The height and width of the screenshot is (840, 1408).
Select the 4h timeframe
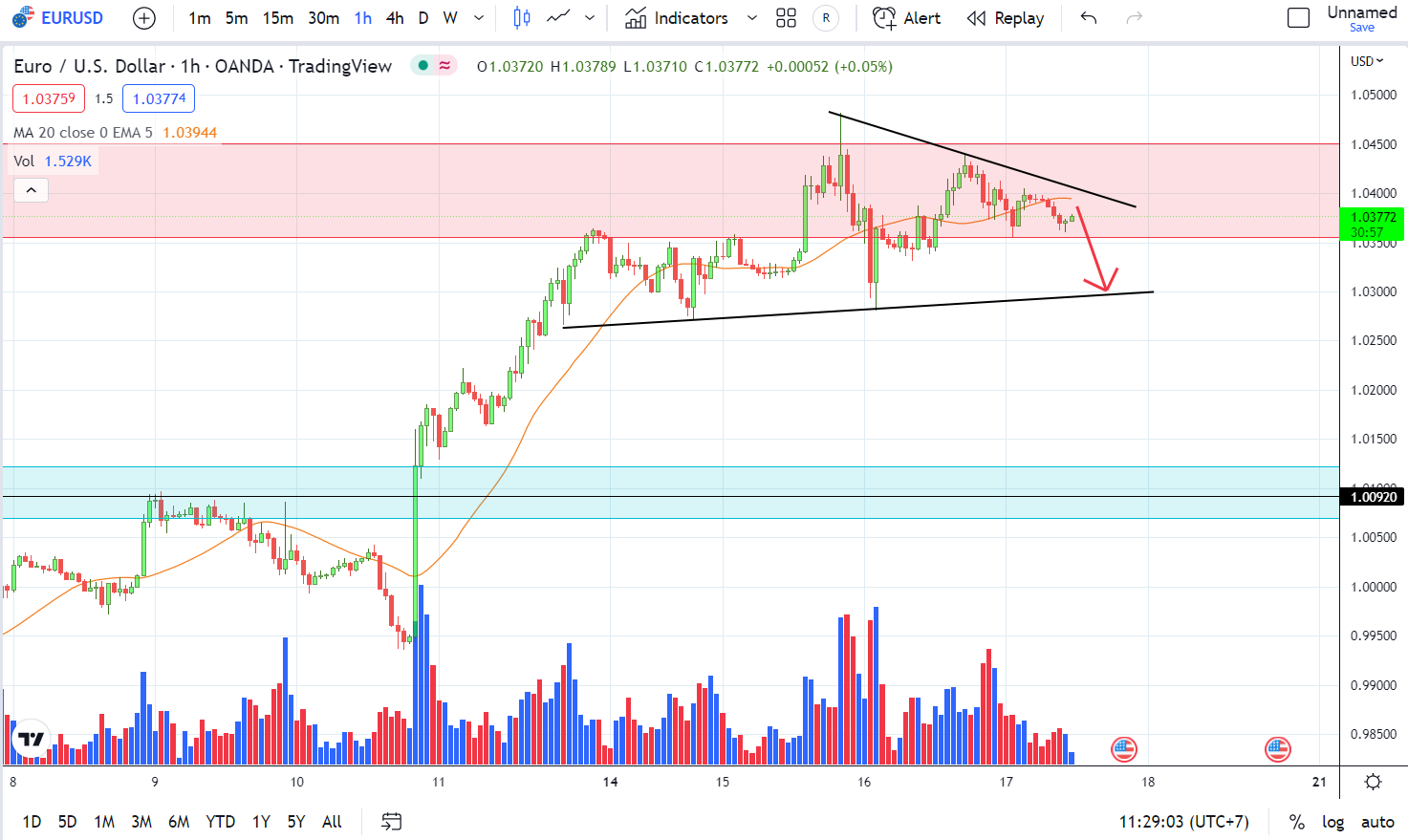395,17
